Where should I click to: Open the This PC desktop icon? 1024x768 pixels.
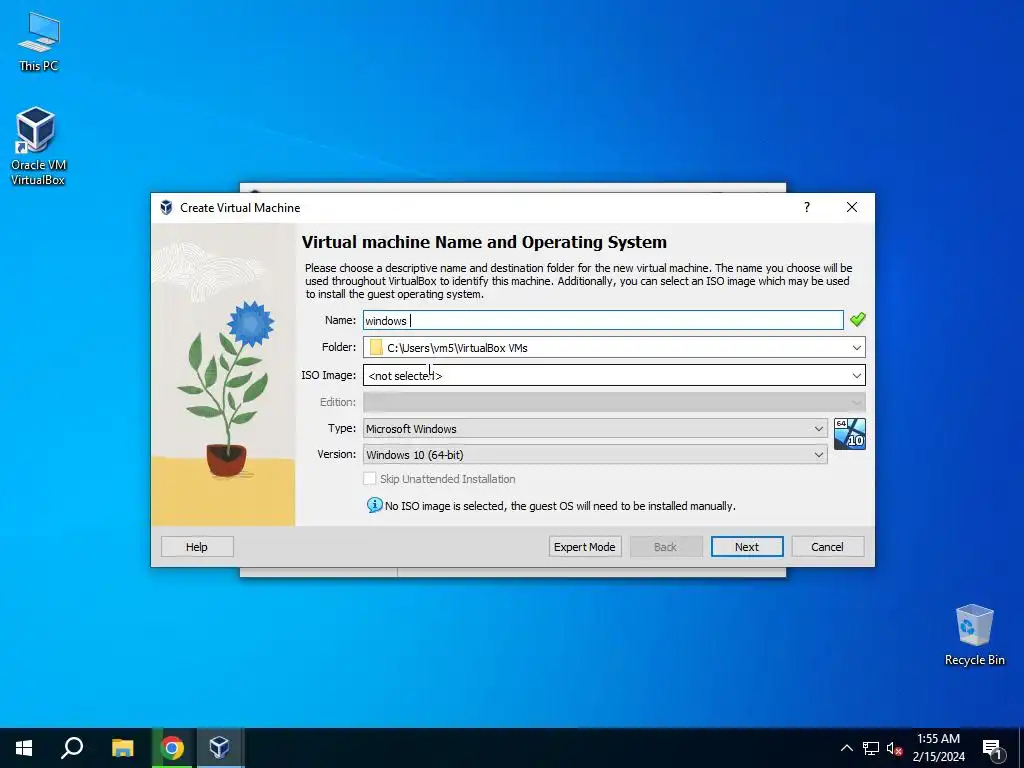coord(39,41)
